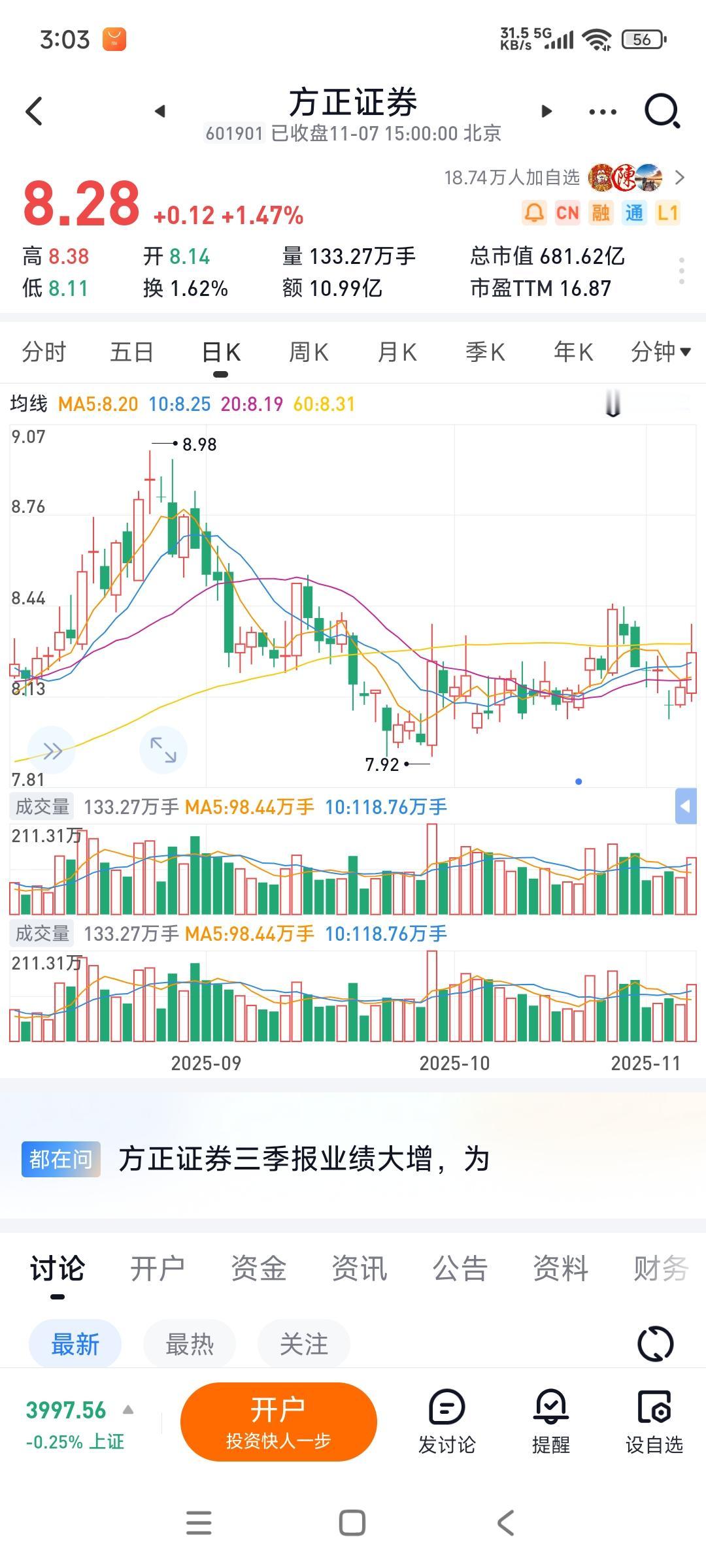Switch to 财务 tab

(x=661, y=1268)
